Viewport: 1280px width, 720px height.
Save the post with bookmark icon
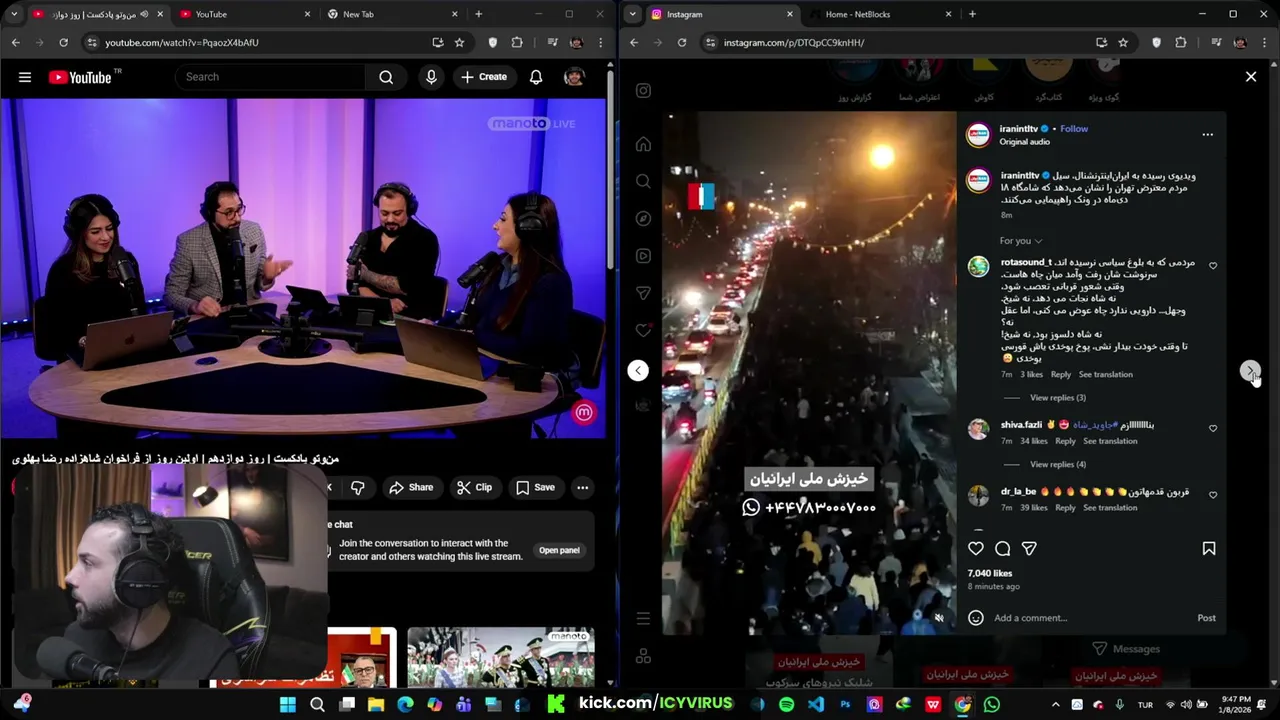pos(1208,548)
